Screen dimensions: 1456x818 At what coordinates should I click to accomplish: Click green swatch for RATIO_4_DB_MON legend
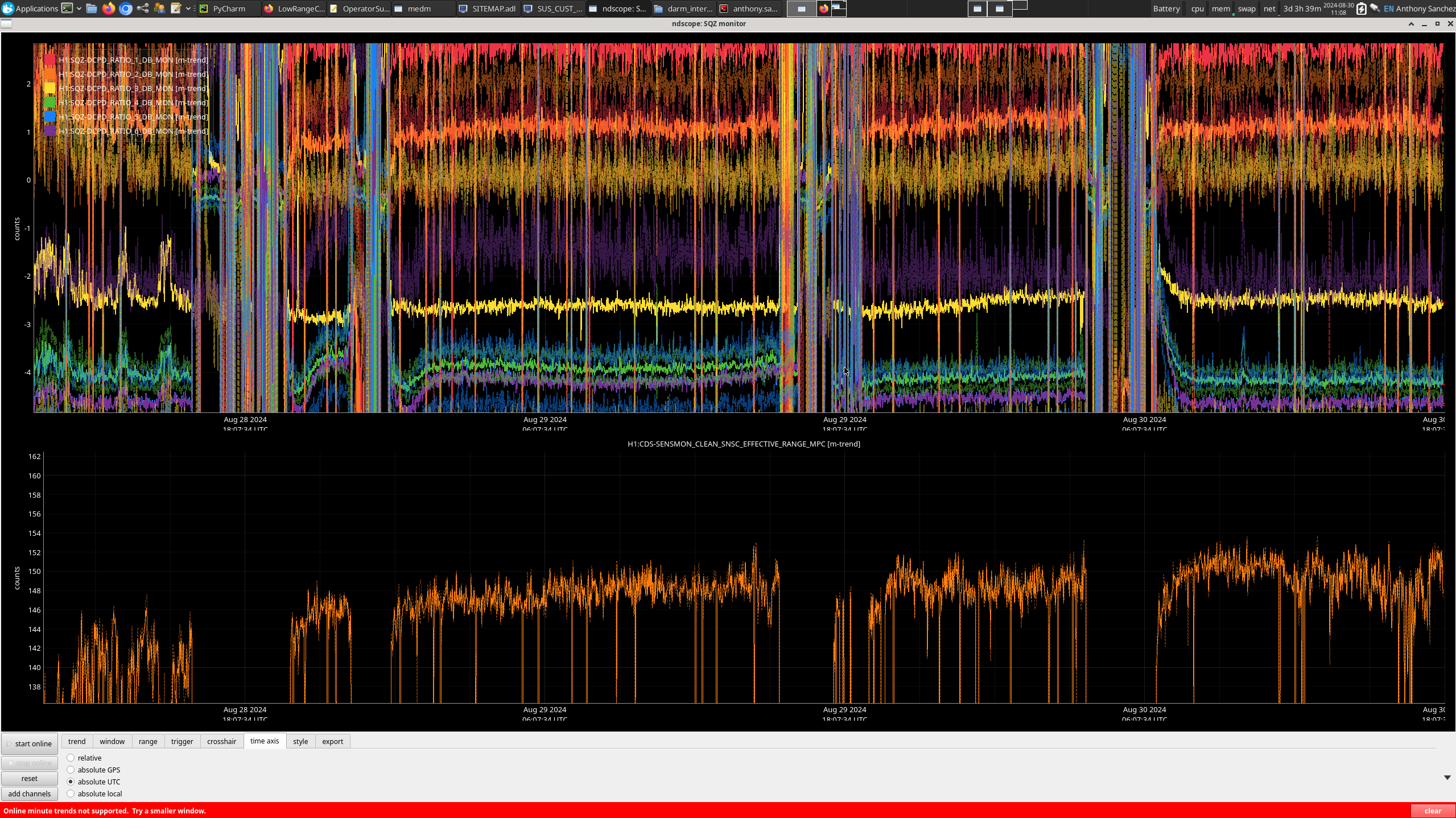pyautogui.click(x=50, y=102)
